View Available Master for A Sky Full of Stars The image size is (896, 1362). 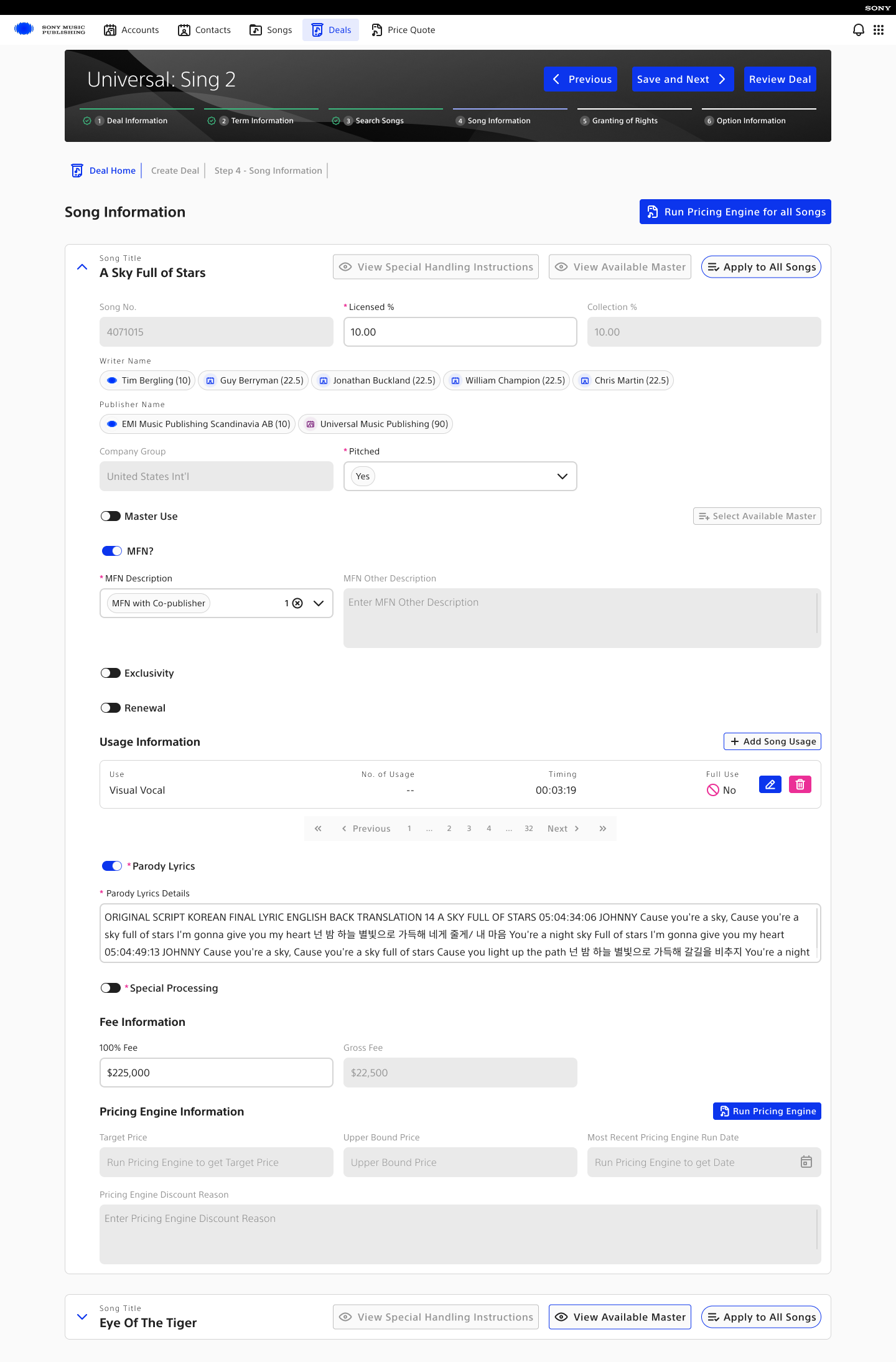(x=620, y=267)
